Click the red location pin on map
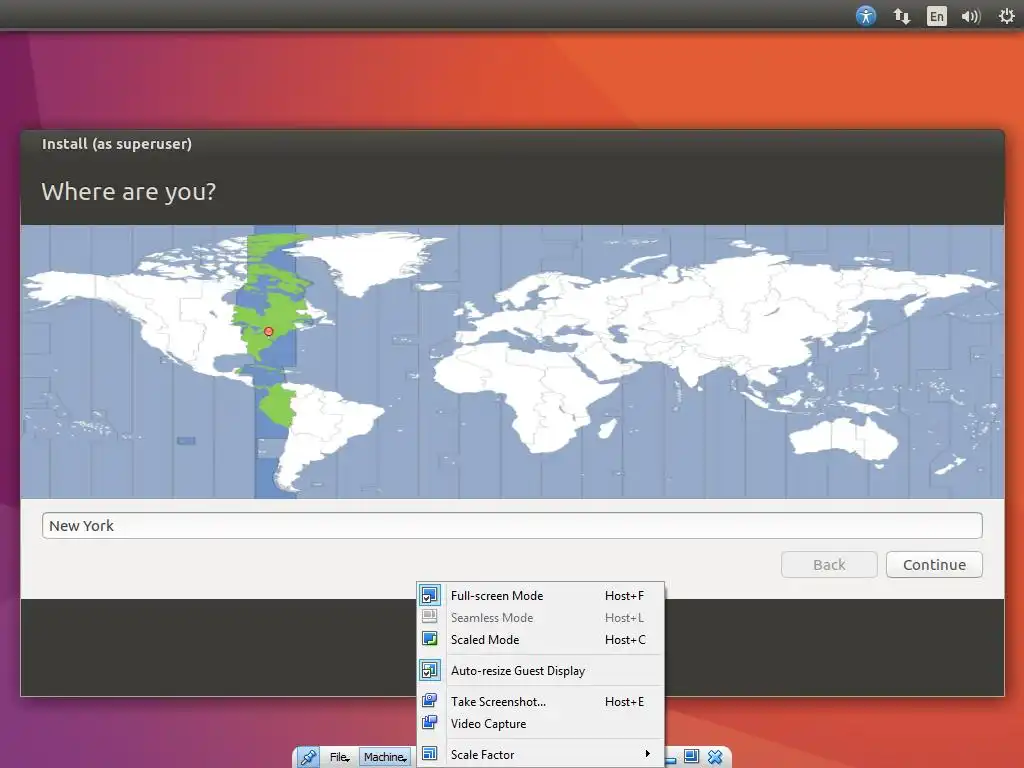The image size is (1024, 768). (268, 332)
